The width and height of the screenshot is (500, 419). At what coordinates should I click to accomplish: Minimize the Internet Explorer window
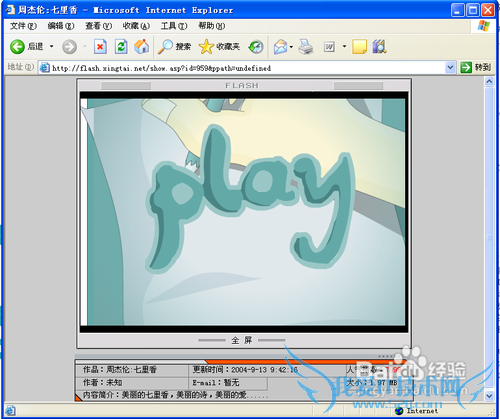click(x=458, y=10)
